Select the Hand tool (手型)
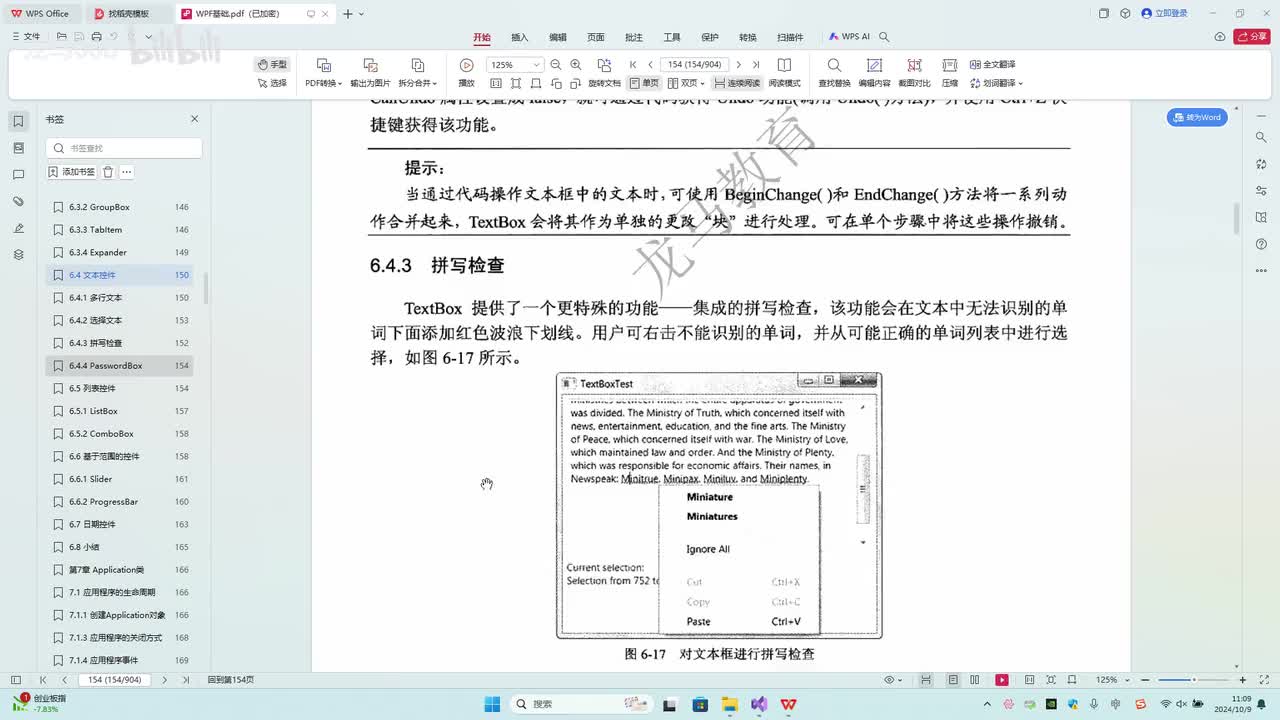1280x720 pixels. pyautogui.click(x=272, y=64)
